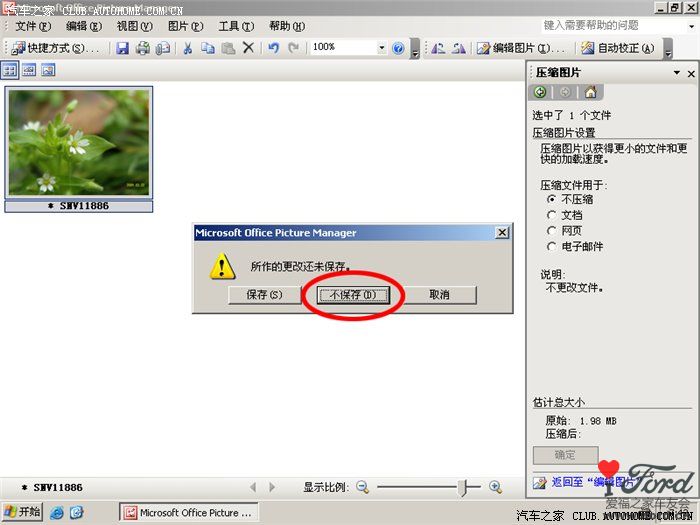This screenshot has width=700, height=525.
Task: Click task pane Back green arrow
Action: (x=540, y=92)
